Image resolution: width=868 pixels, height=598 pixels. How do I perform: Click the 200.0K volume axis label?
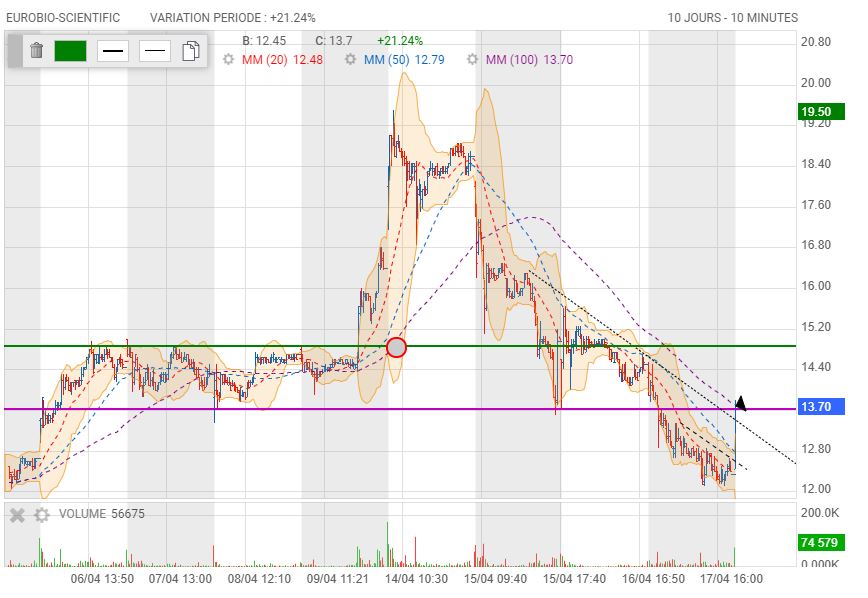(820, 513)
